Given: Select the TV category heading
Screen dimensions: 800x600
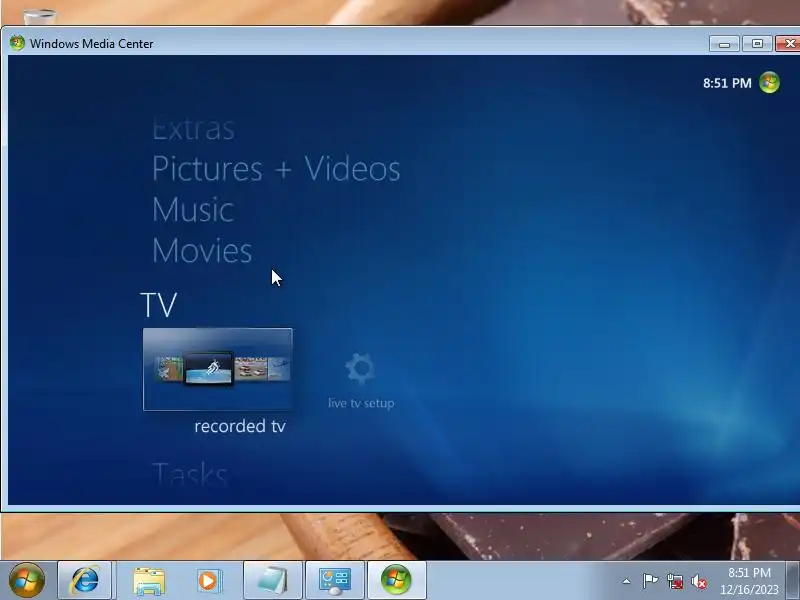Looking at the screenshot, I should [x=159, y=305].
